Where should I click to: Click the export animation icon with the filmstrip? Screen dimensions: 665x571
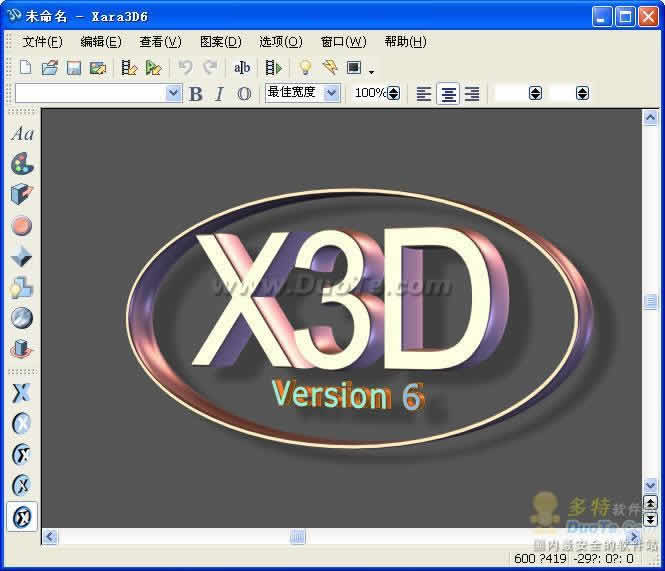[x=129, y=67]
